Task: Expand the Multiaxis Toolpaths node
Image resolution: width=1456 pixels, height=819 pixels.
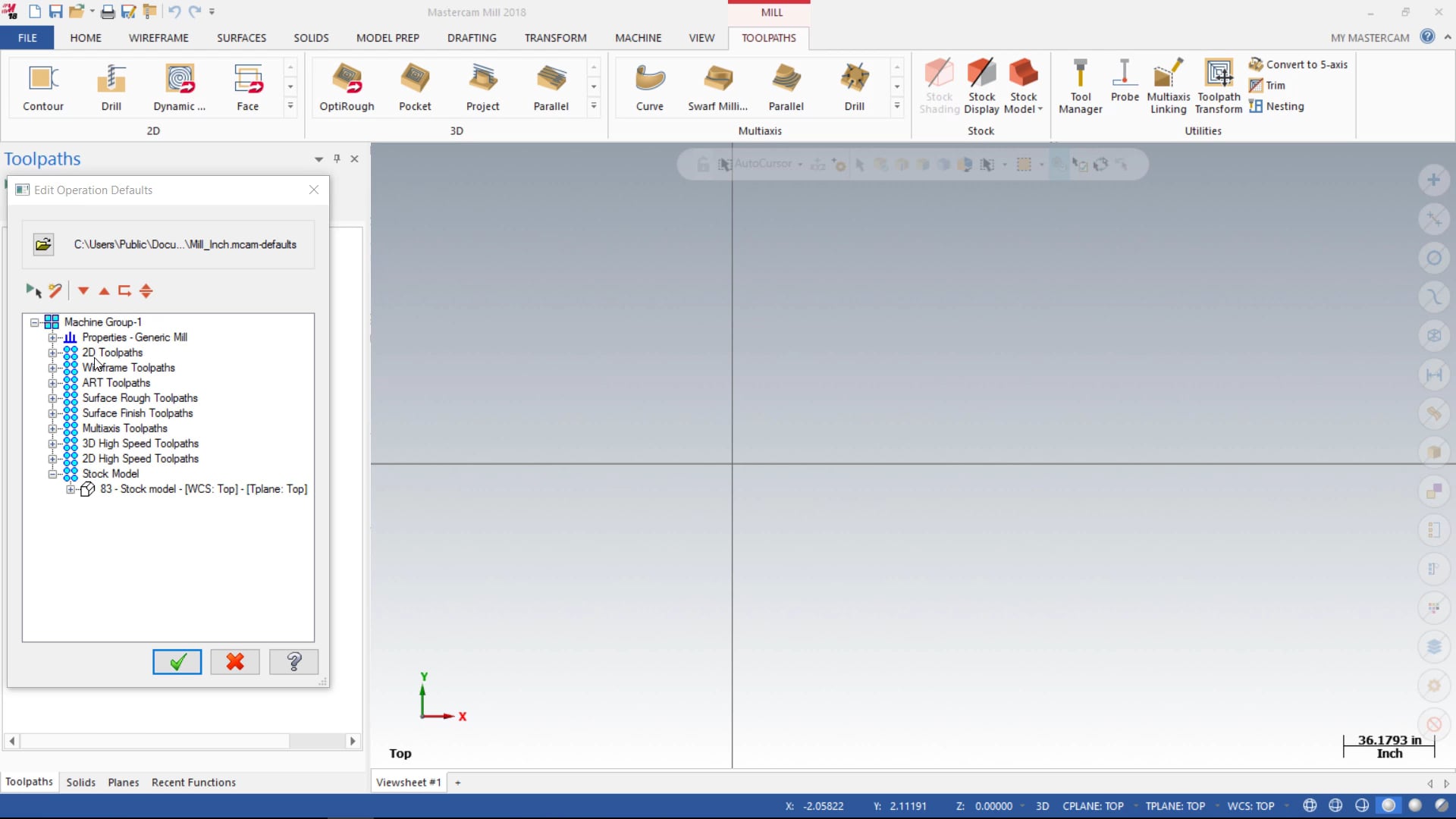Action: coord(52,428)
